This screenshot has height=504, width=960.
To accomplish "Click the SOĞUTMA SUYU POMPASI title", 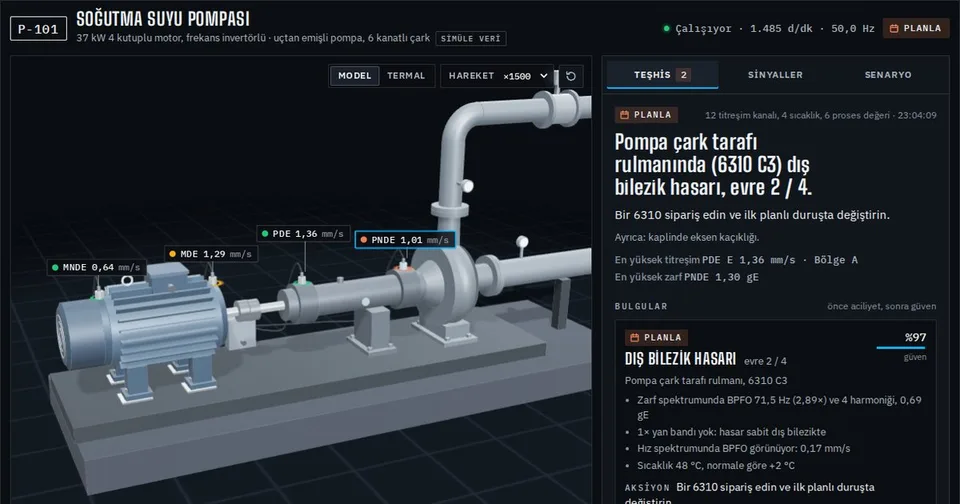I will (163, 19).
